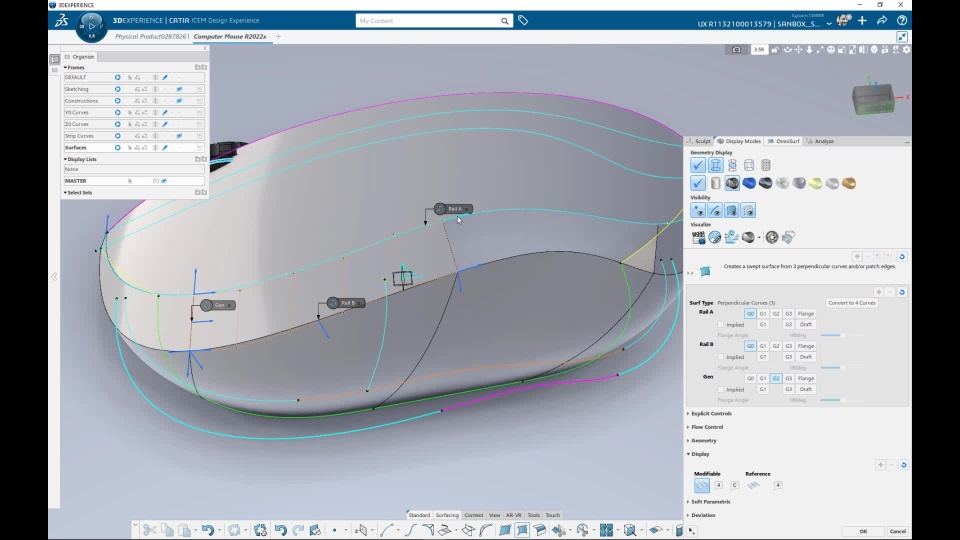Toggle the Gen Implied checkbox
This screenshot has height=540, width=960.
[721, 389]
